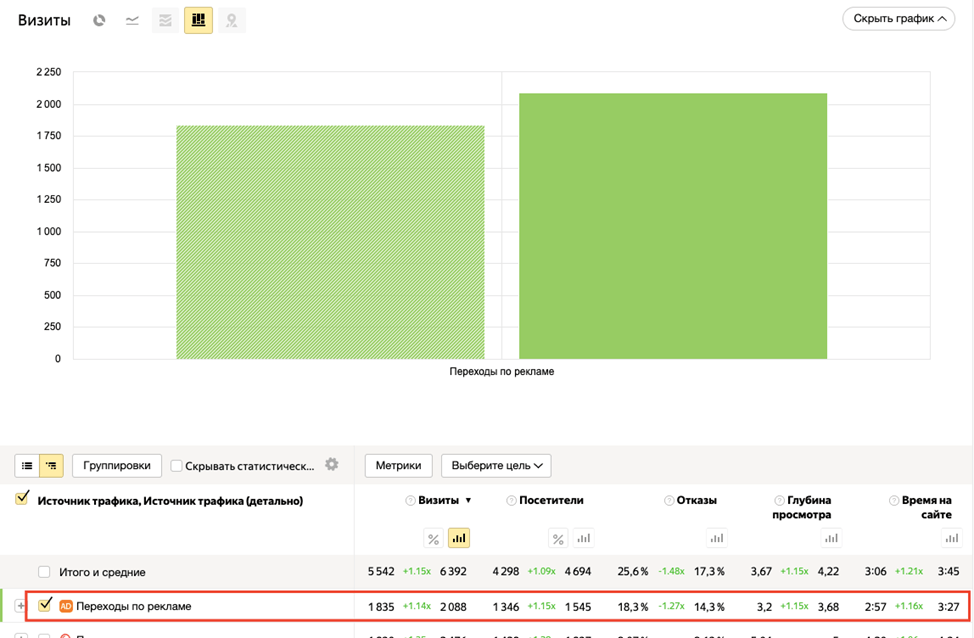The height and width of the screenshot is (638, 974).
Task: Expand the Переходы по рекламе row
Action: pyautogui.click(x=20, y=606)
